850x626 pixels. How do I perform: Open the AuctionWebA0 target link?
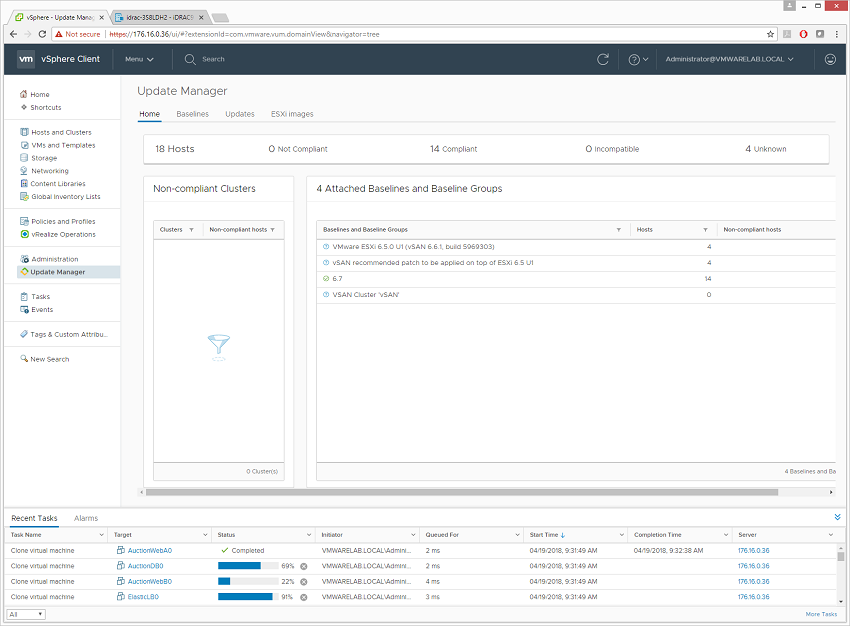point(149,550)
